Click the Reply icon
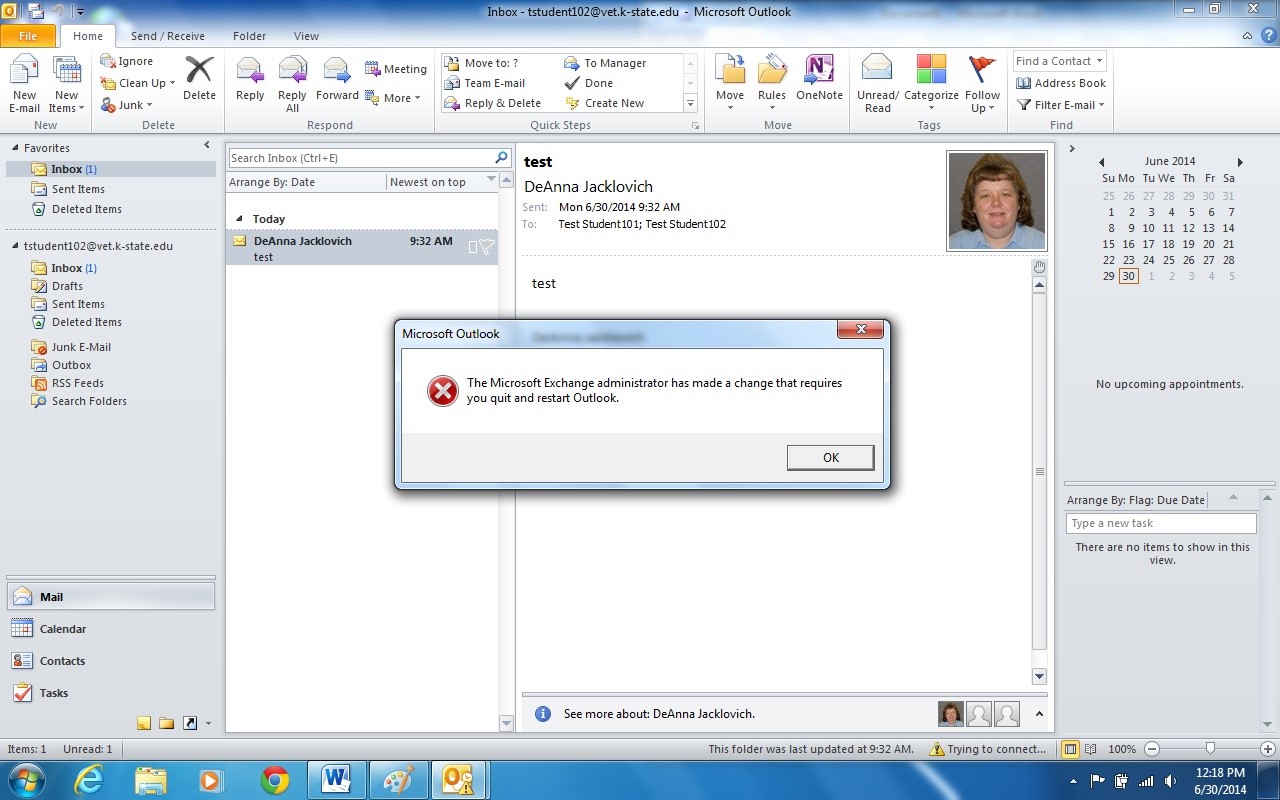 point(250,71)
